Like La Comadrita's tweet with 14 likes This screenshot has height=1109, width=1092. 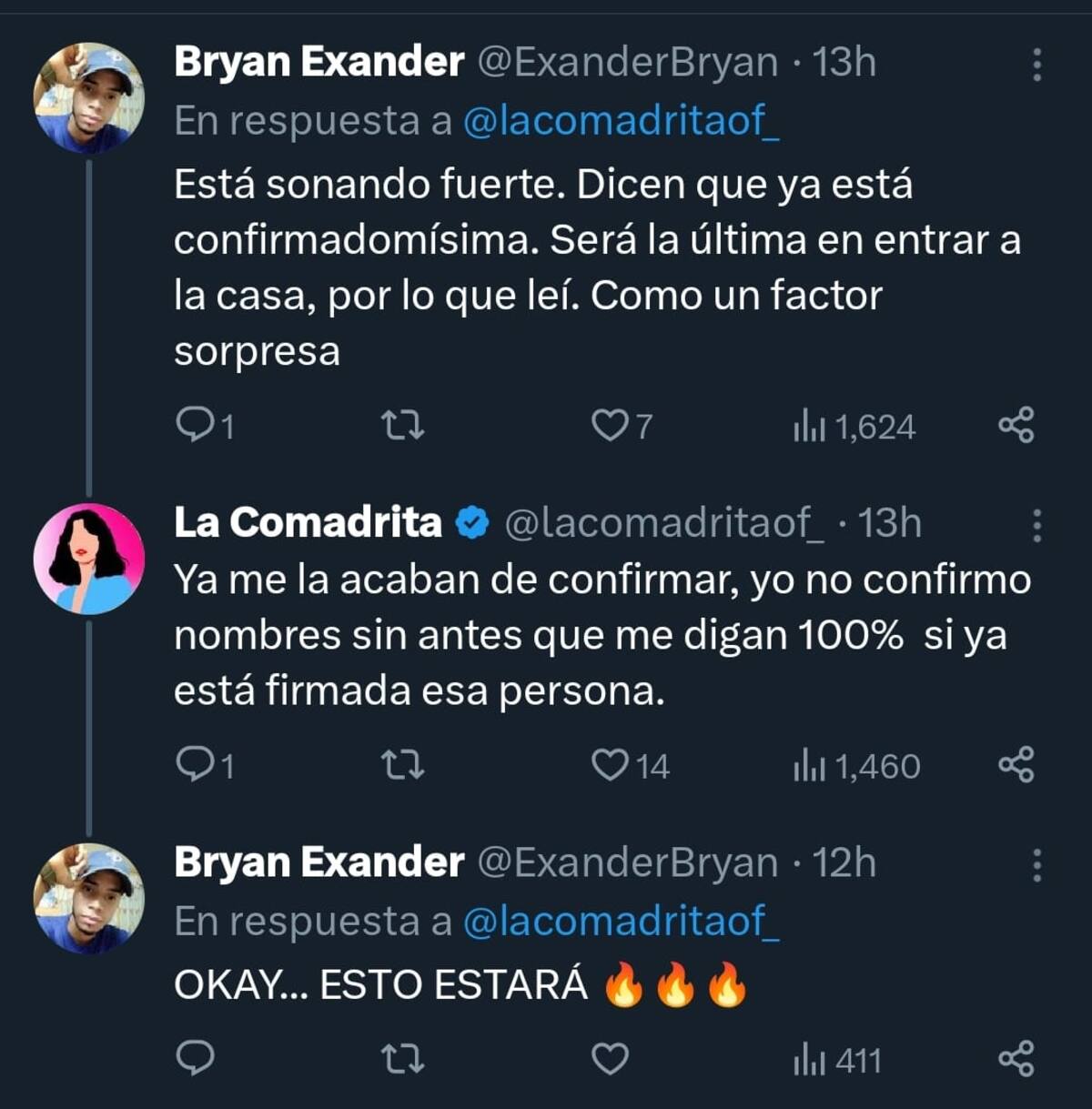(610, 765)
